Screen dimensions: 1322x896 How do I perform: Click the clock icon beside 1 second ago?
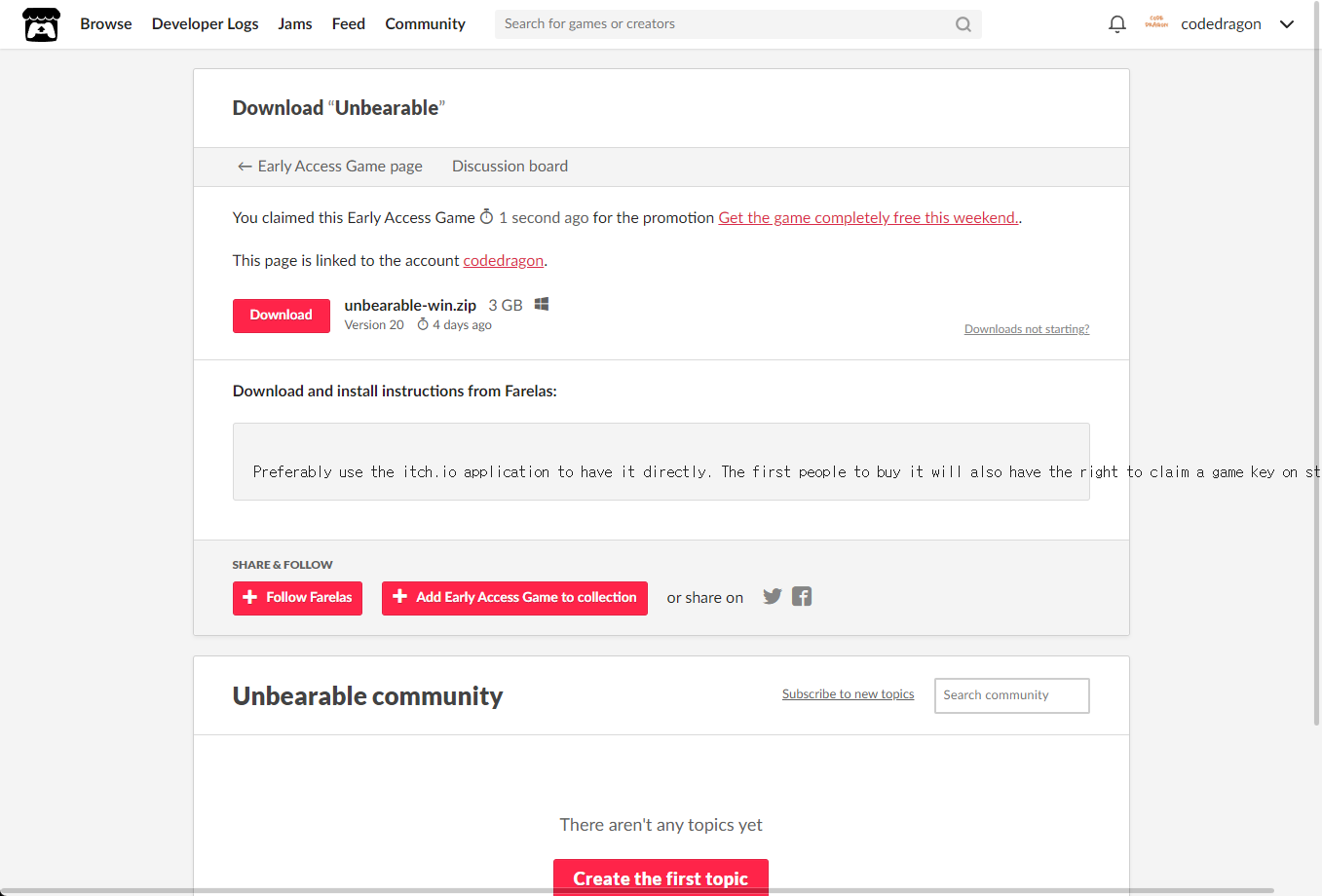487,217
